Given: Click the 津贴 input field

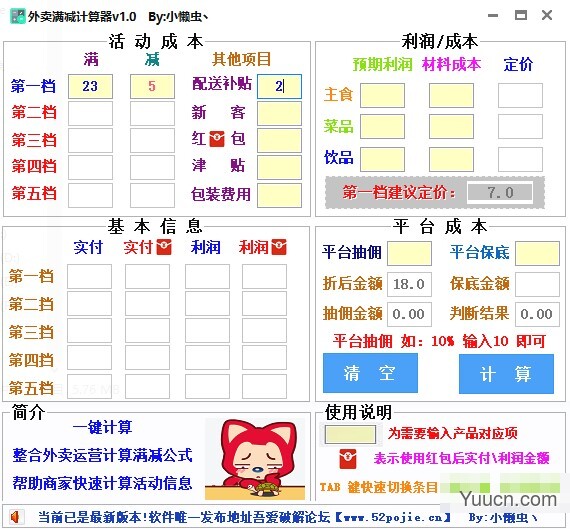Looking at the screenshot, I should pyautogui.click(x=279, y=167).
